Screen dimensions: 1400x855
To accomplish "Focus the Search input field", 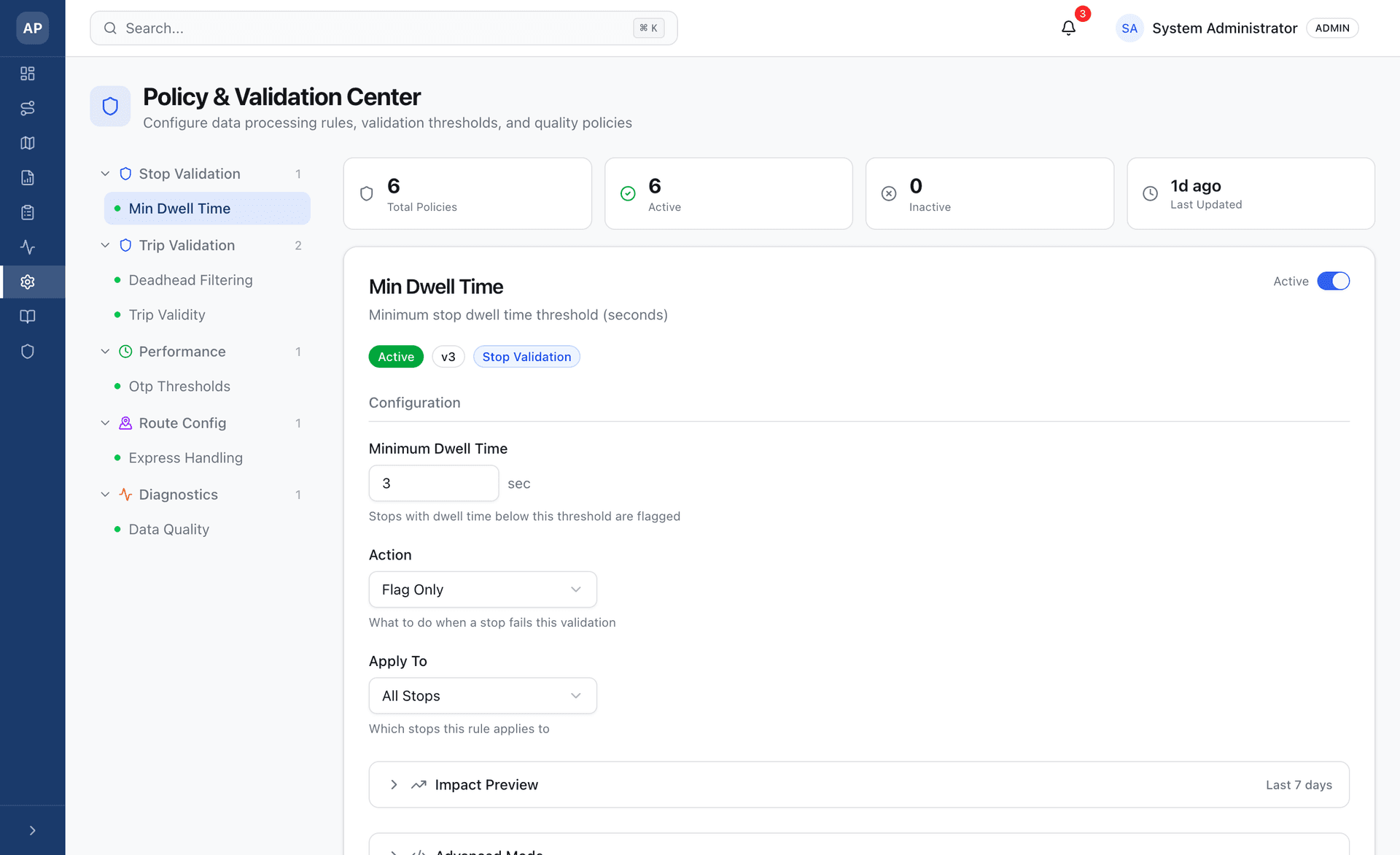I will click(x=384, y=28).
